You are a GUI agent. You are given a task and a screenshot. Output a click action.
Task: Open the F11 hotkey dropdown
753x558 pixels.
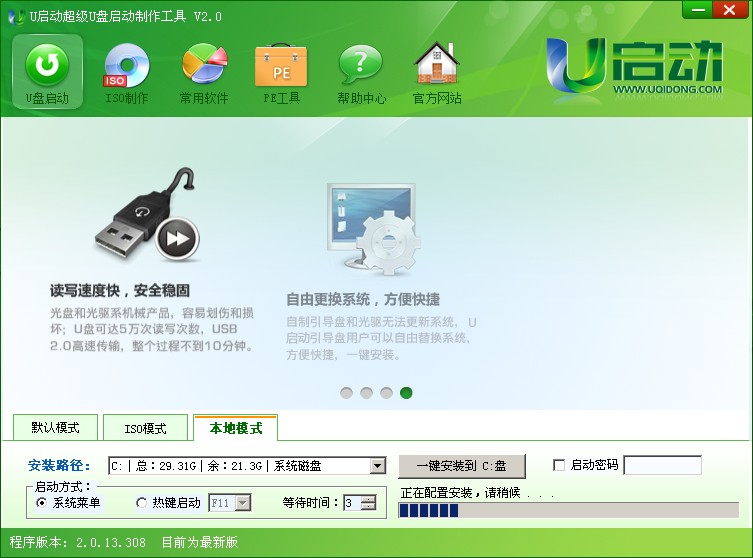click(243, 503)
